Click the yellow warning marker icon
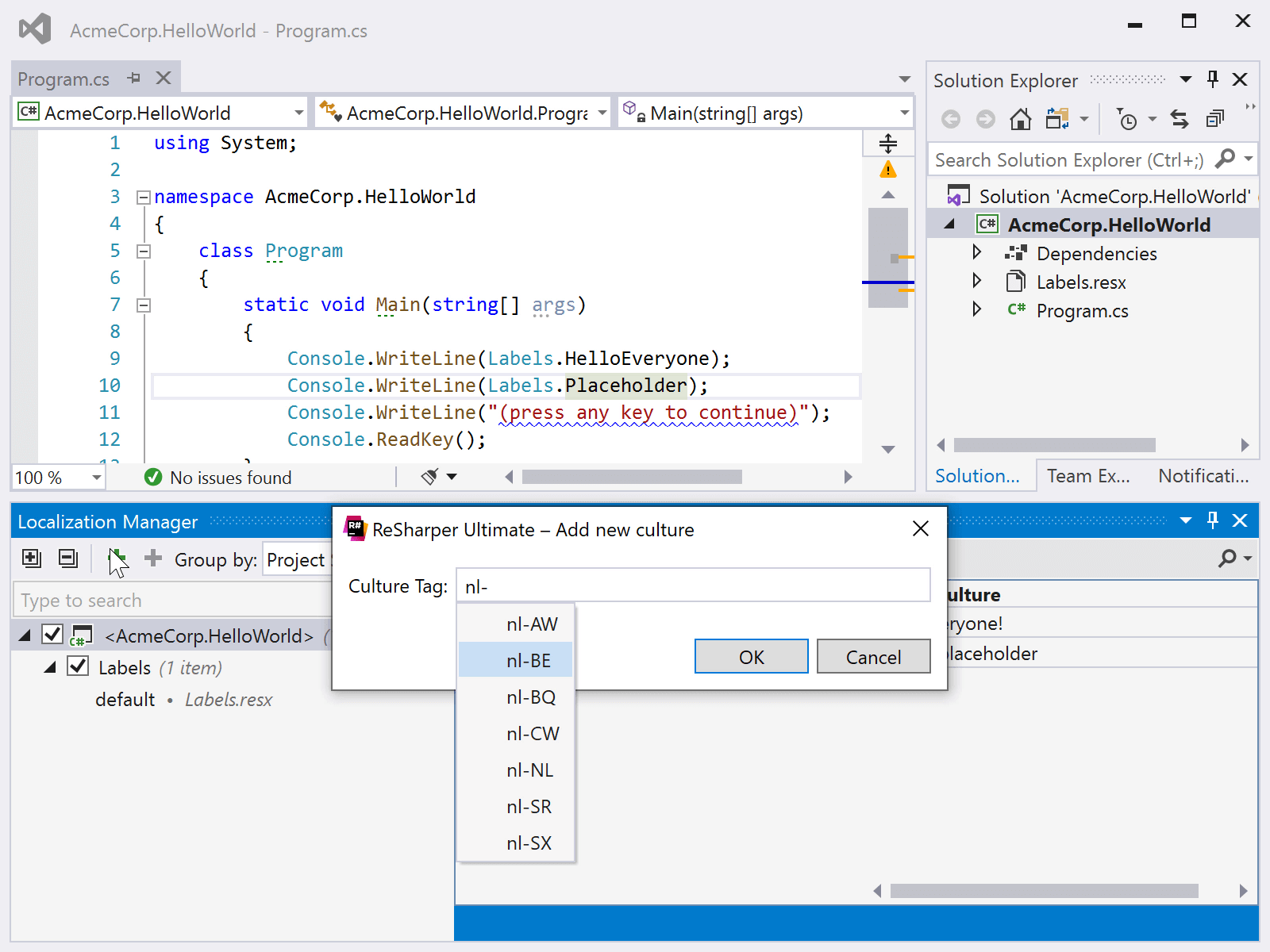 coord(888,170)
